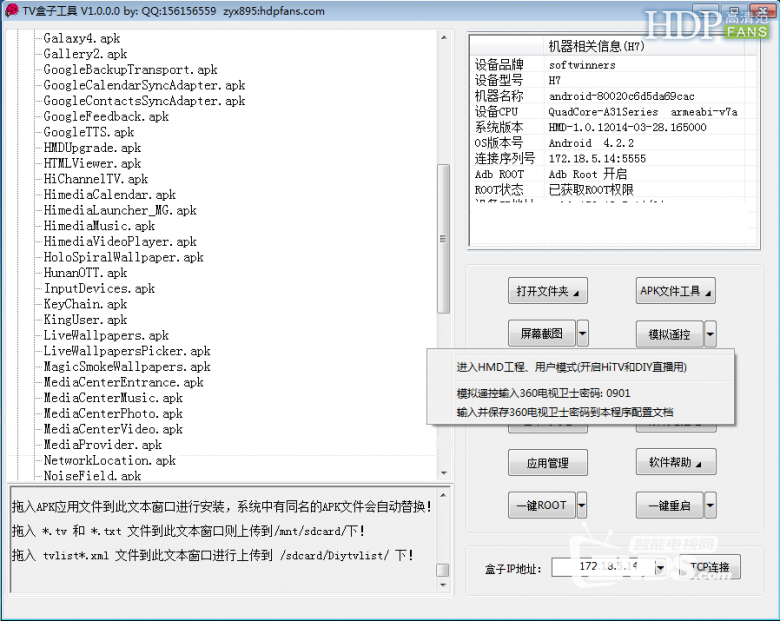The height and width of the screenshot is (621, 780).
Task: Click the 已获取ROOT权限 status cell
Action: pyautogui.click(x=591, y=190)
